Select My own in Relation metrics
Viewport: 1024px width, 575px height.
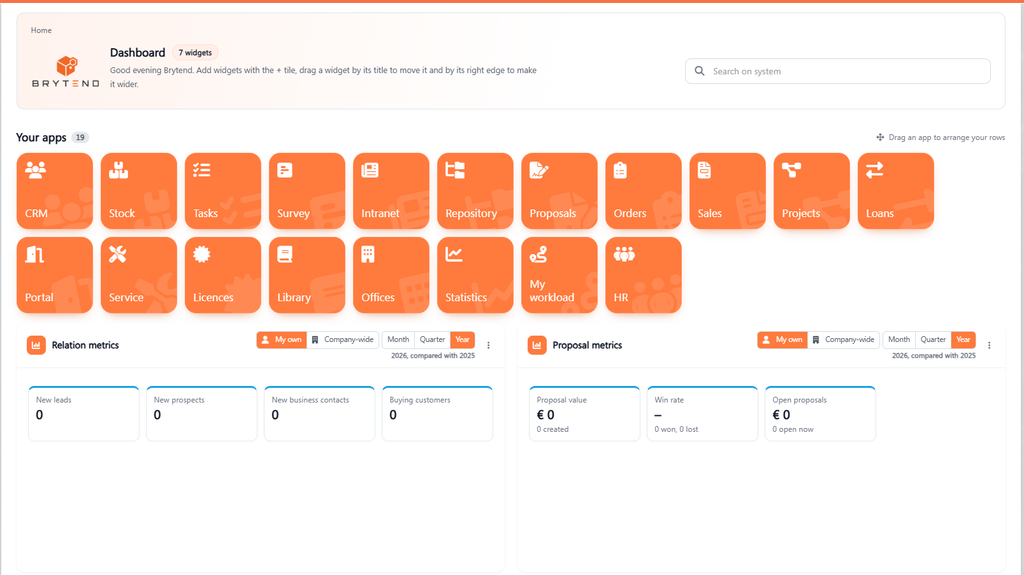[281, 340]
